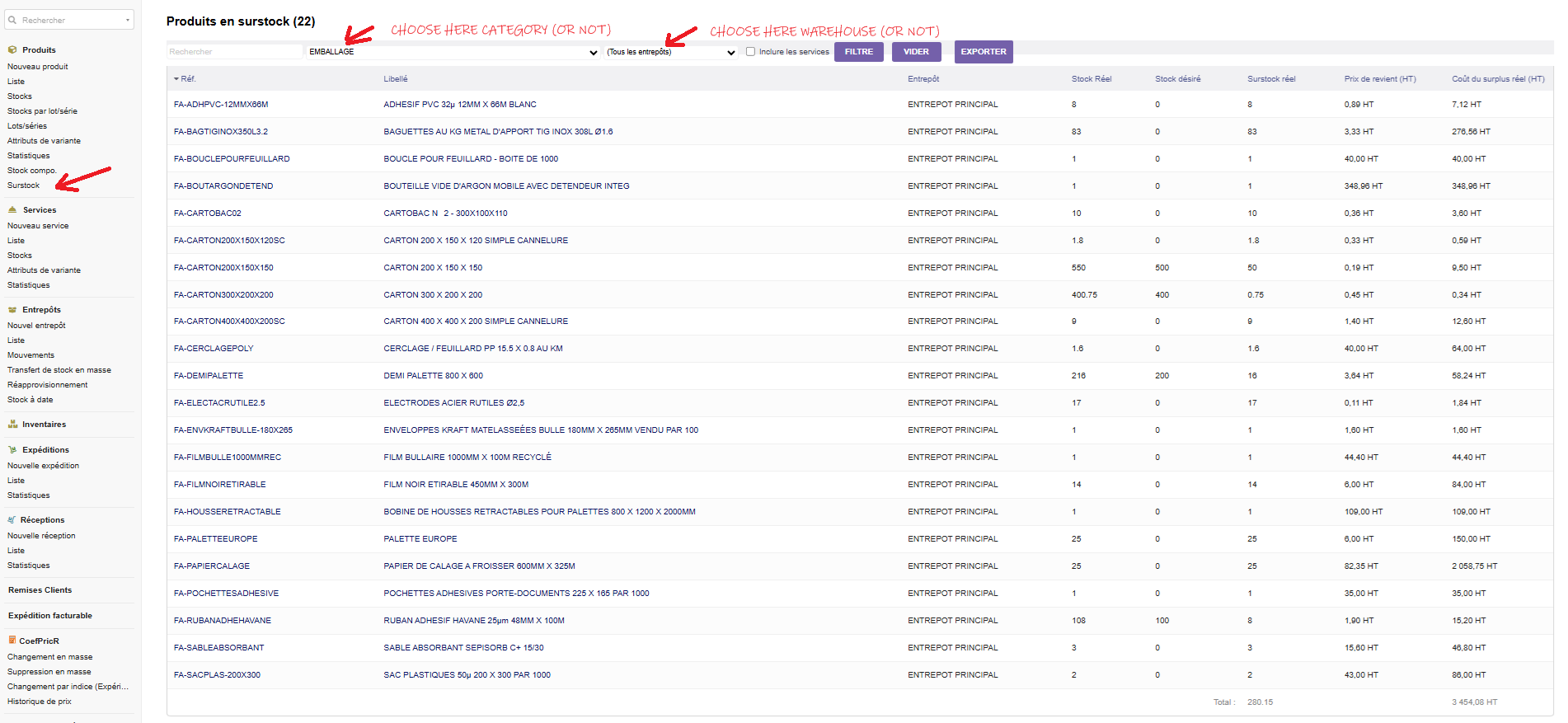Click the Services section icon
Image resolution: width=1568 pixels, height=723 pixels.
(12, 209)
